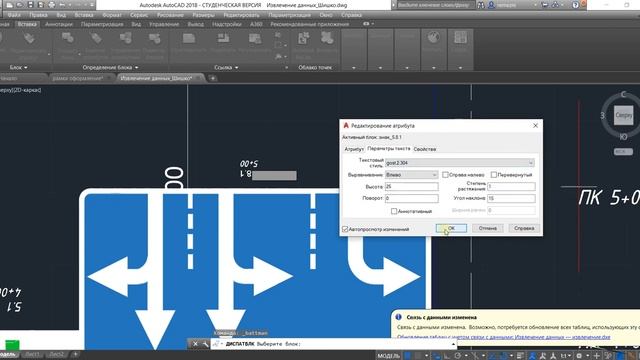
Task: Close the command line with the X icon
Action: tap(195, 344)
